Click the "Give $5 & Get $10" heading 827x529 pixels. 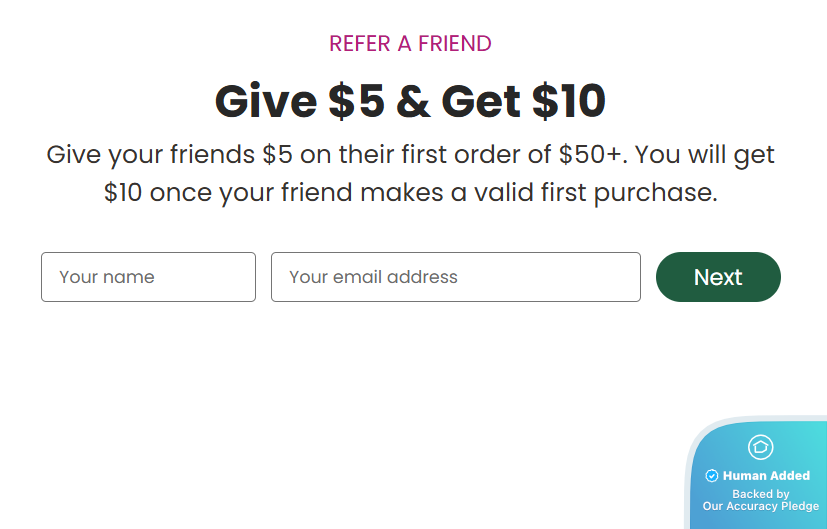click(410, 101)
